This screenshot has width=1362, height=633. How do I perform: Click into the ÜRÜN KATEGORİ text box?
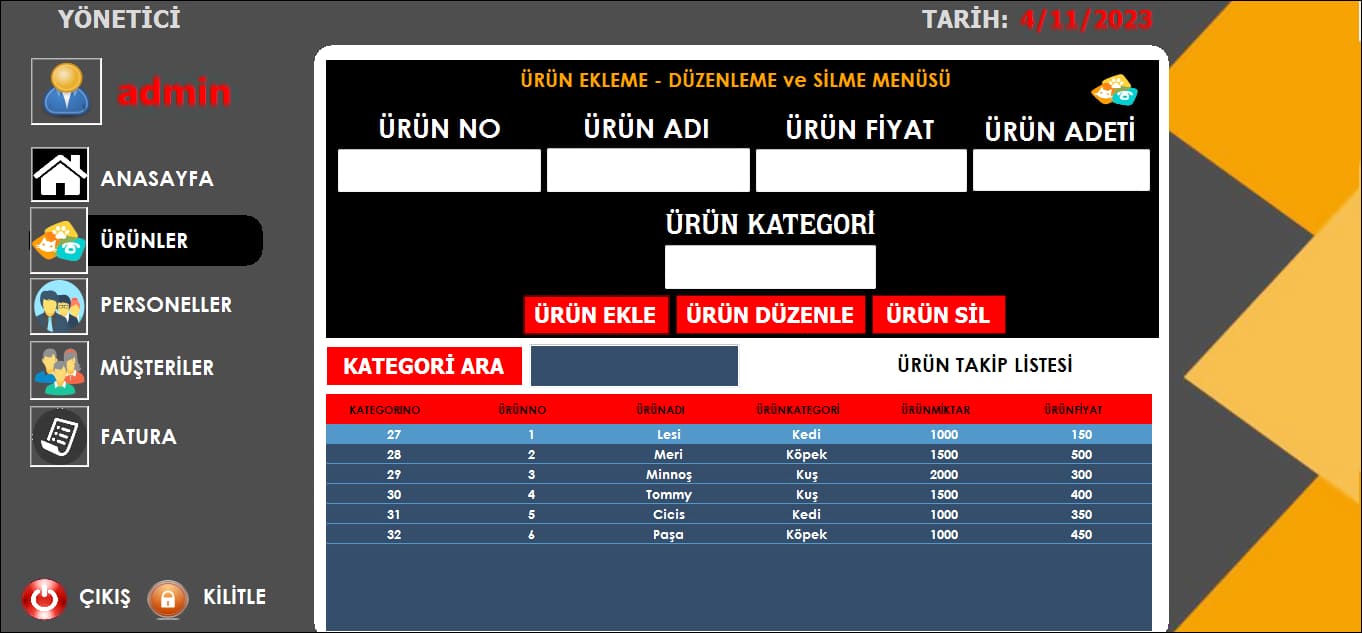770,267
